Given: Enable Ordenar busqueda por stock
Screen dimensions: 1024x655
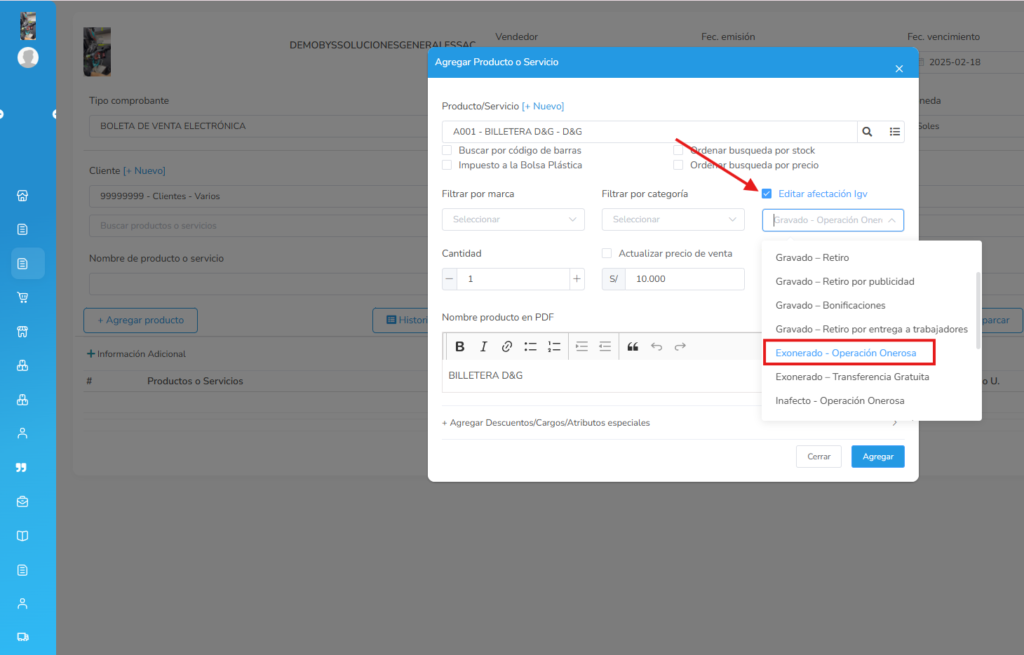Looking at the screenshot, I should pyautogui.click(x=678, y=150).
